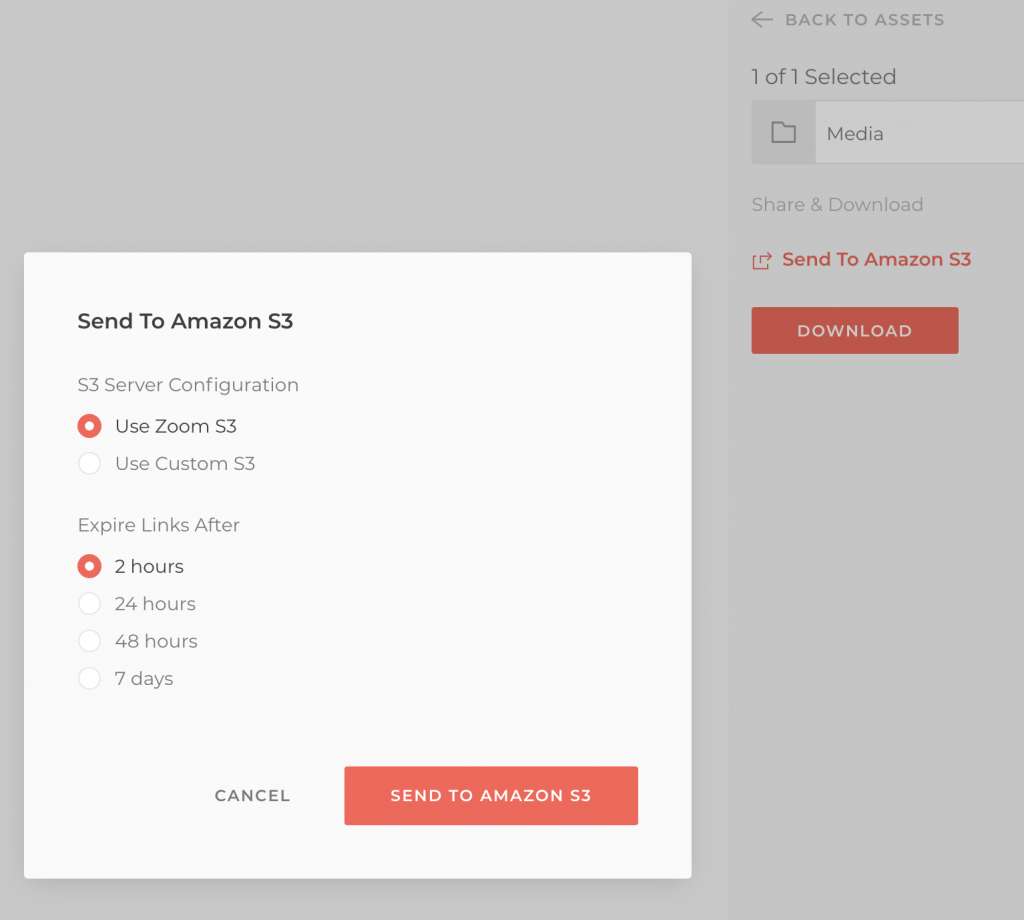Click the Use Custom S3 label text
Image resolution: width=1024 pixels, height=920 pixels.
[x=185, y=464]
